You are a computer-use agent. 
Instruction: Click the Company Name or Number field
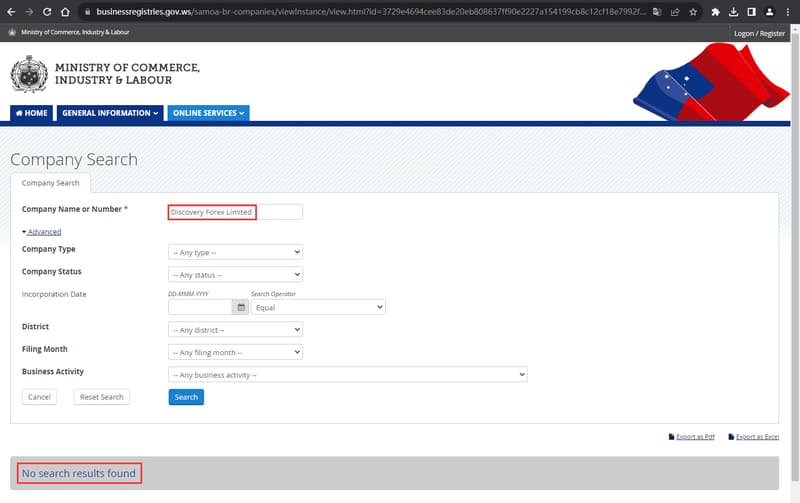[x=235, y=212]
